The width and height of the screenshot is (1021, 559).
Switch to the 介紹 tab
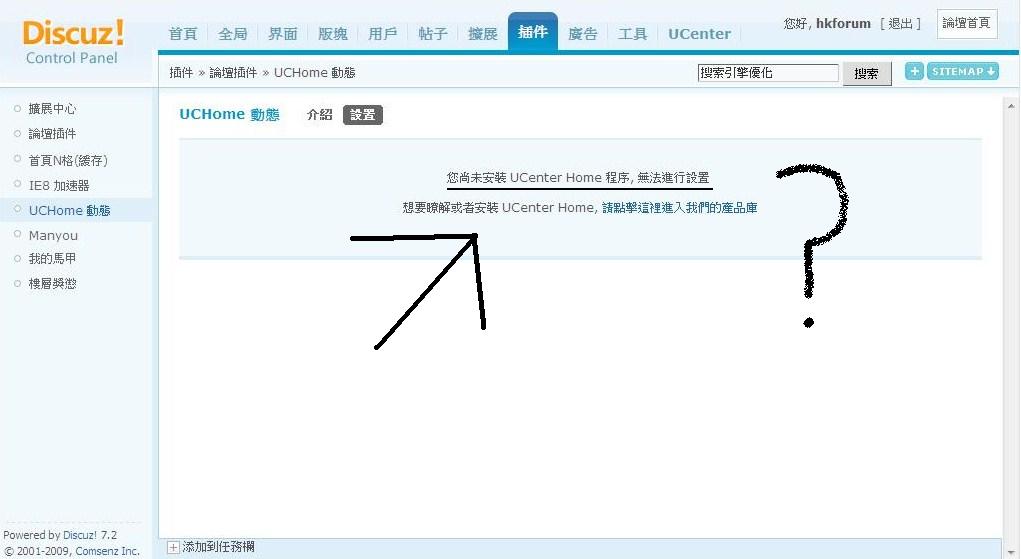click(x=320, y=115)
